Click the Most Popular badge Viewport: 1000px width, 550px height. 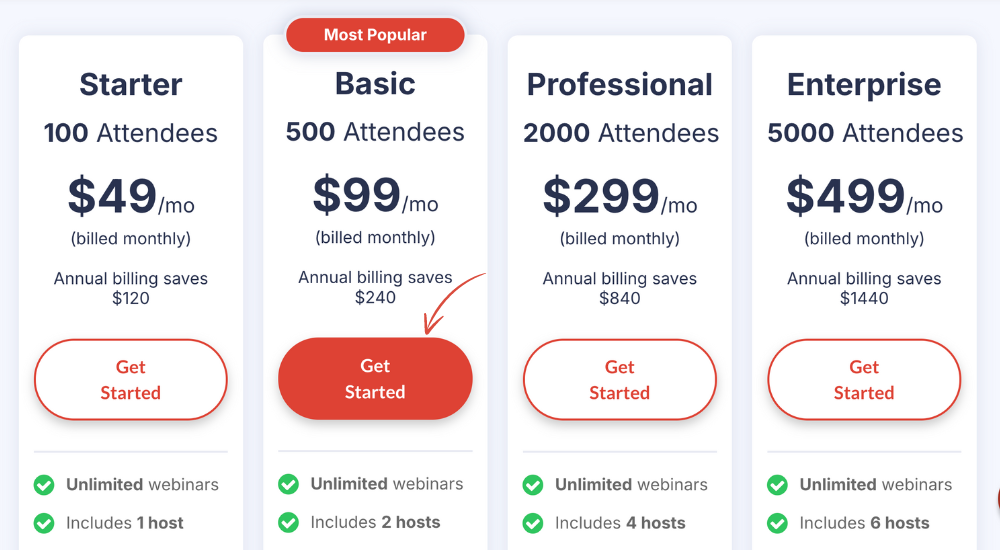point(375,34)
